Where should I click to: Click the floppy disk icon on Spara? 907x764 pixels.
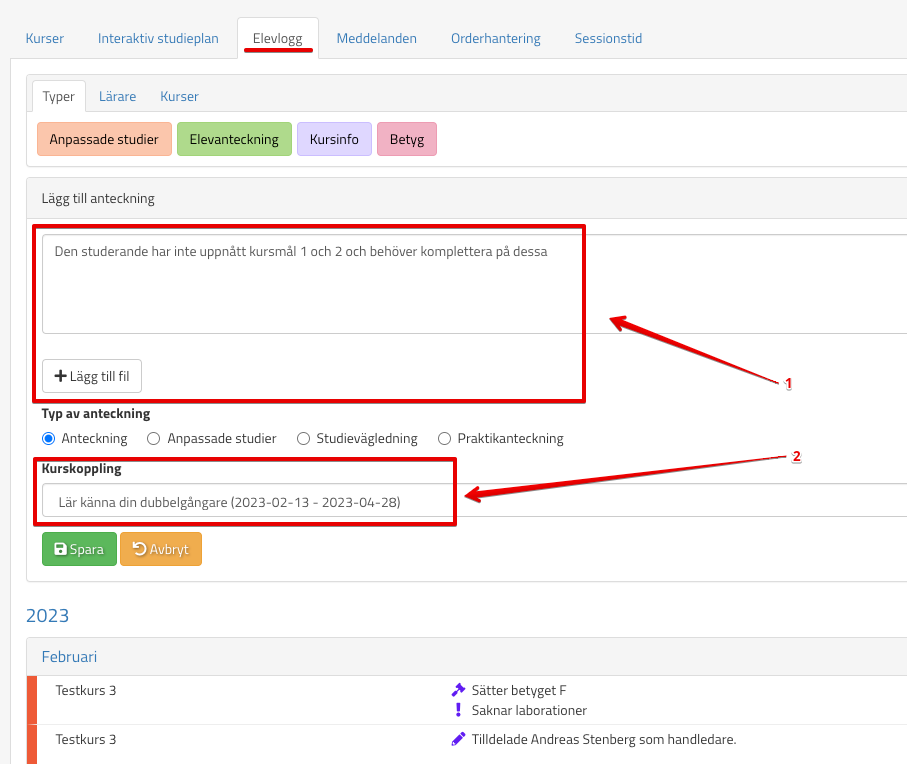point(60,549)
